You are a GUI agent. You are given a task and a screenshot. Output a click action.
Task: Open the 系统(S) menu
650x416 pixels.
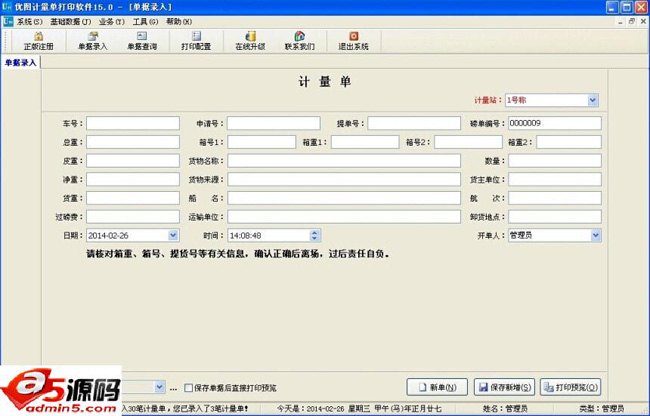[29, 22]
